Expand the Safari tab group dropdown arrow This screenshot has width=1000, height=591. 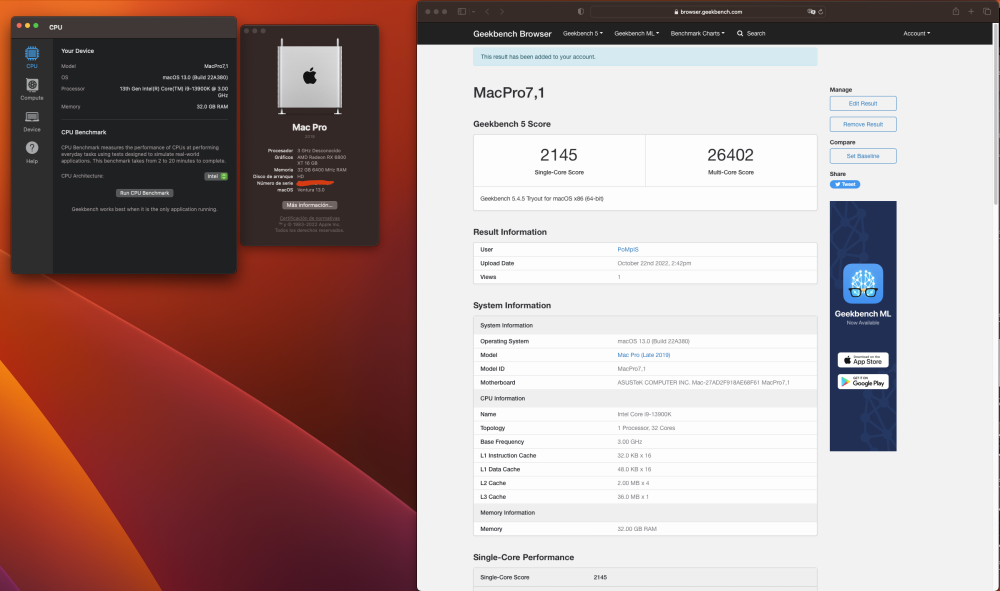point(474,11)
